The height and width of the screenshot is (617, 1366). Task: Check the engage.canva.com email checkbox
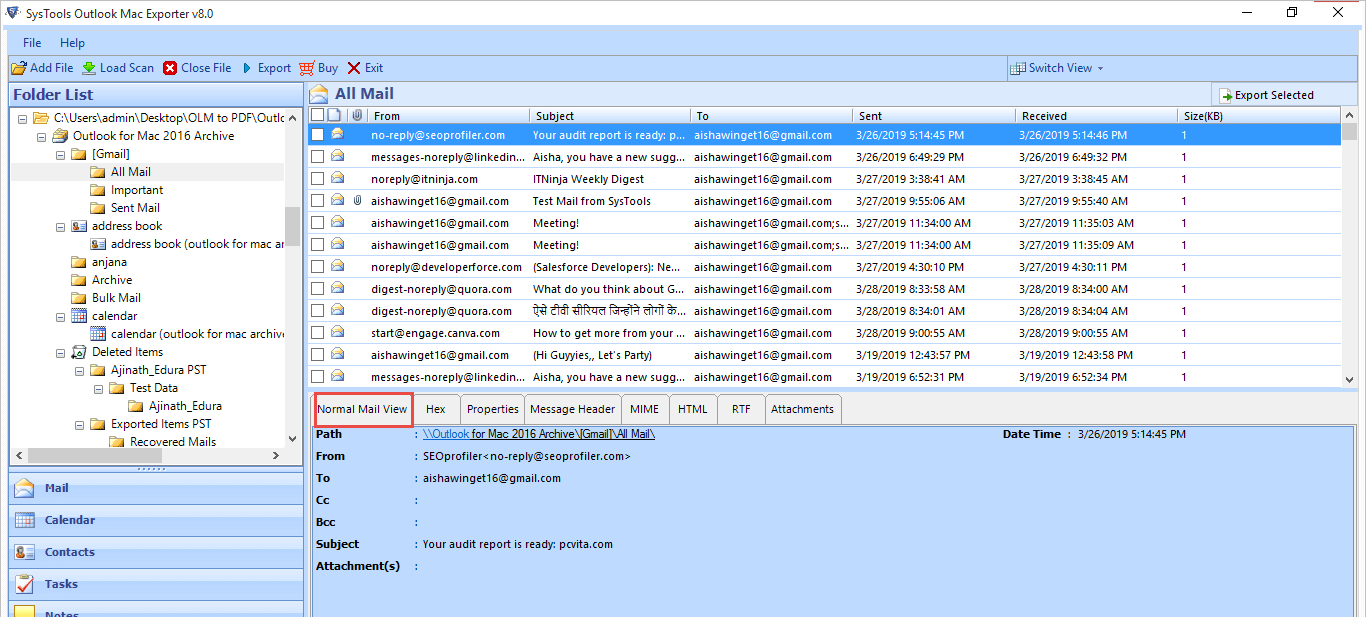pyautogui.click(x=317, y=333)
